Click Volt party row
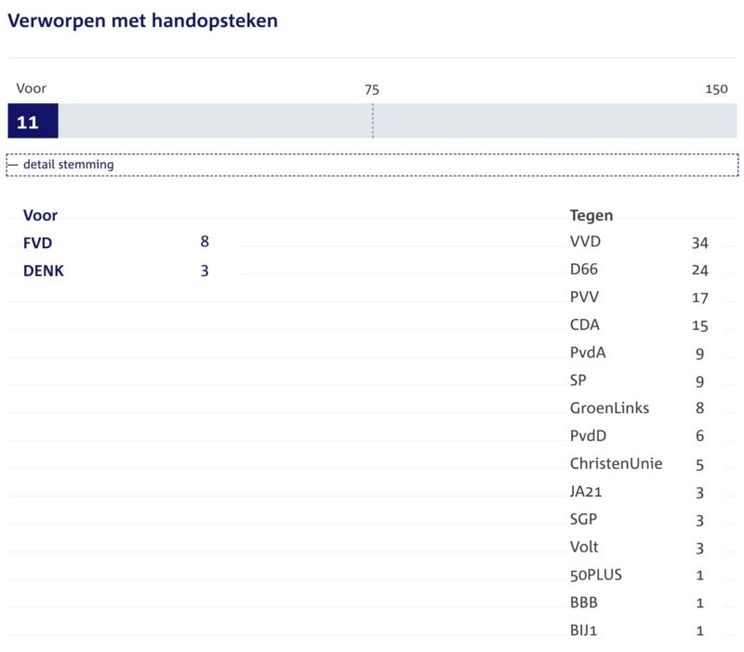 pos(583,547)
